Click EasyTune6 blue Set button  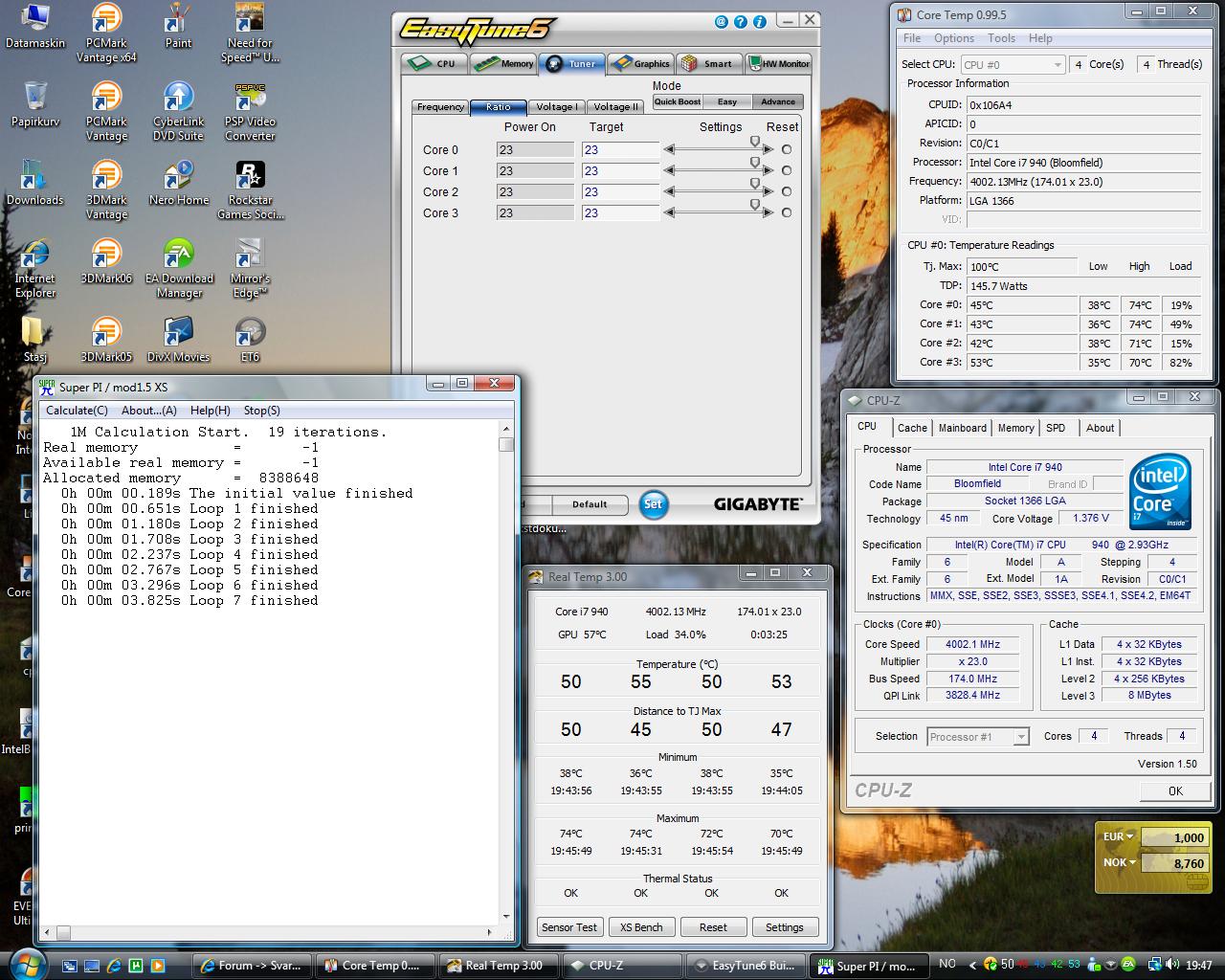coord(653,504)
